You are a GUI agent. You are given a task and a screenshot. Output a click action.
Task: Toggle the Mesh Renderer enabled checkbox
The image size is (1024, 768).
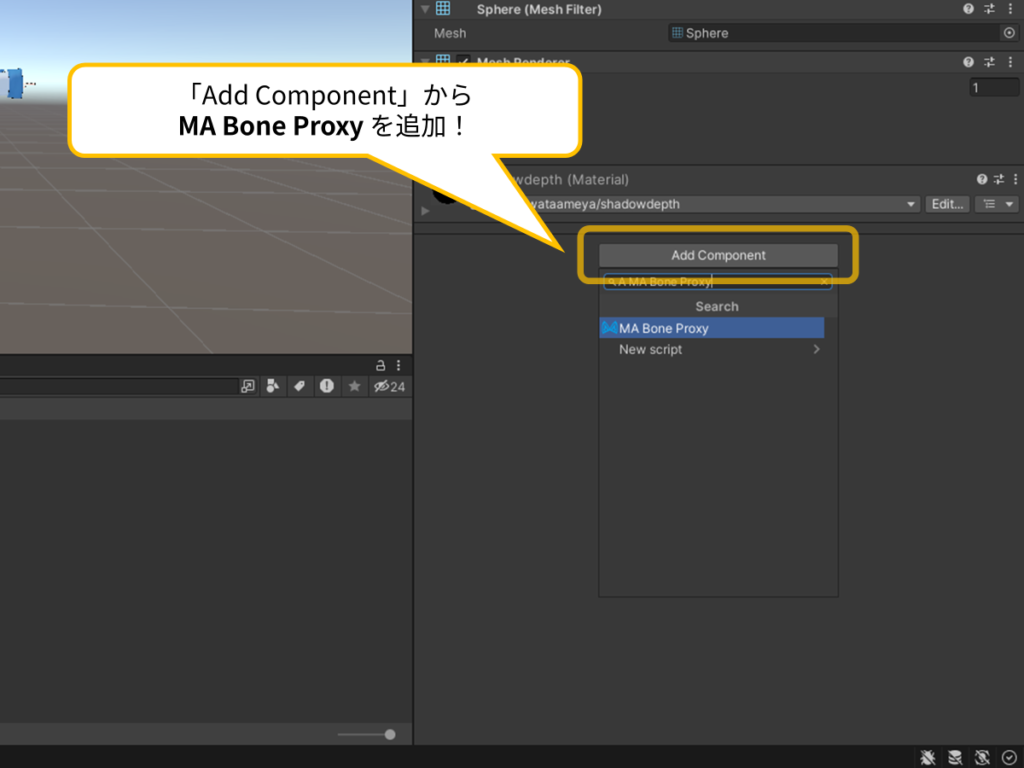pos(464,62)
